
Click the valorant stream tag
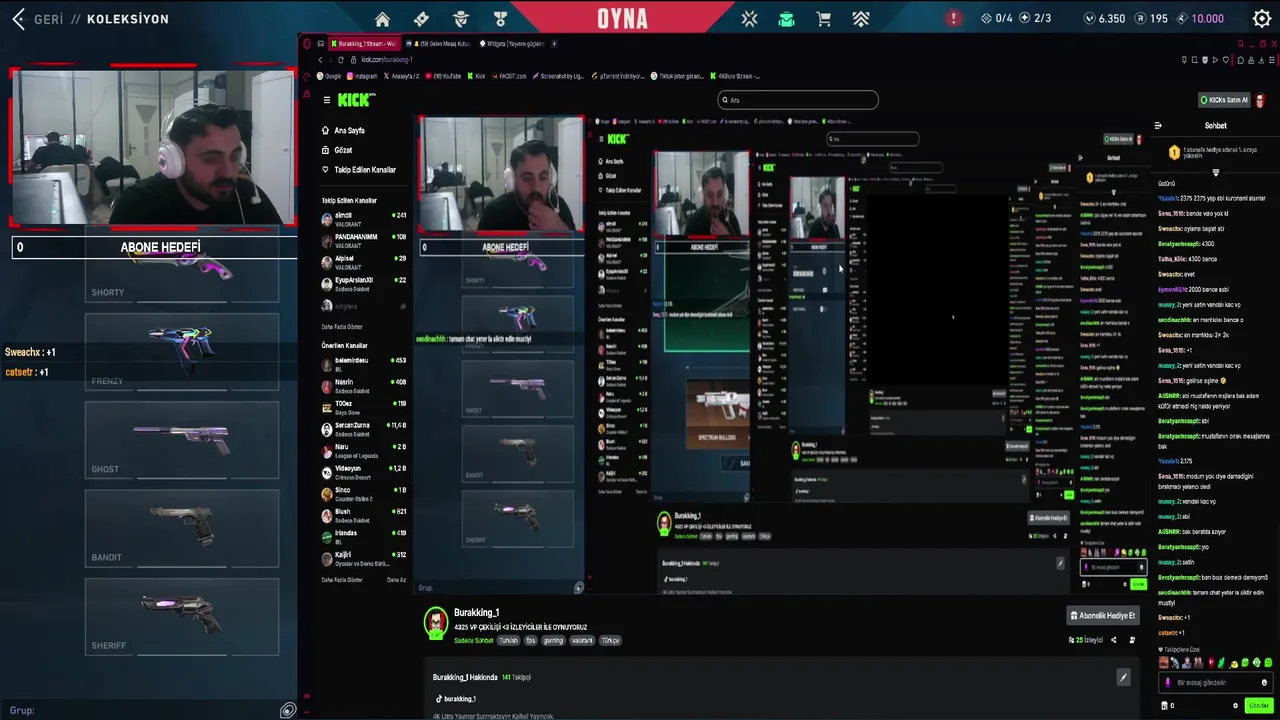pos(582,641)
